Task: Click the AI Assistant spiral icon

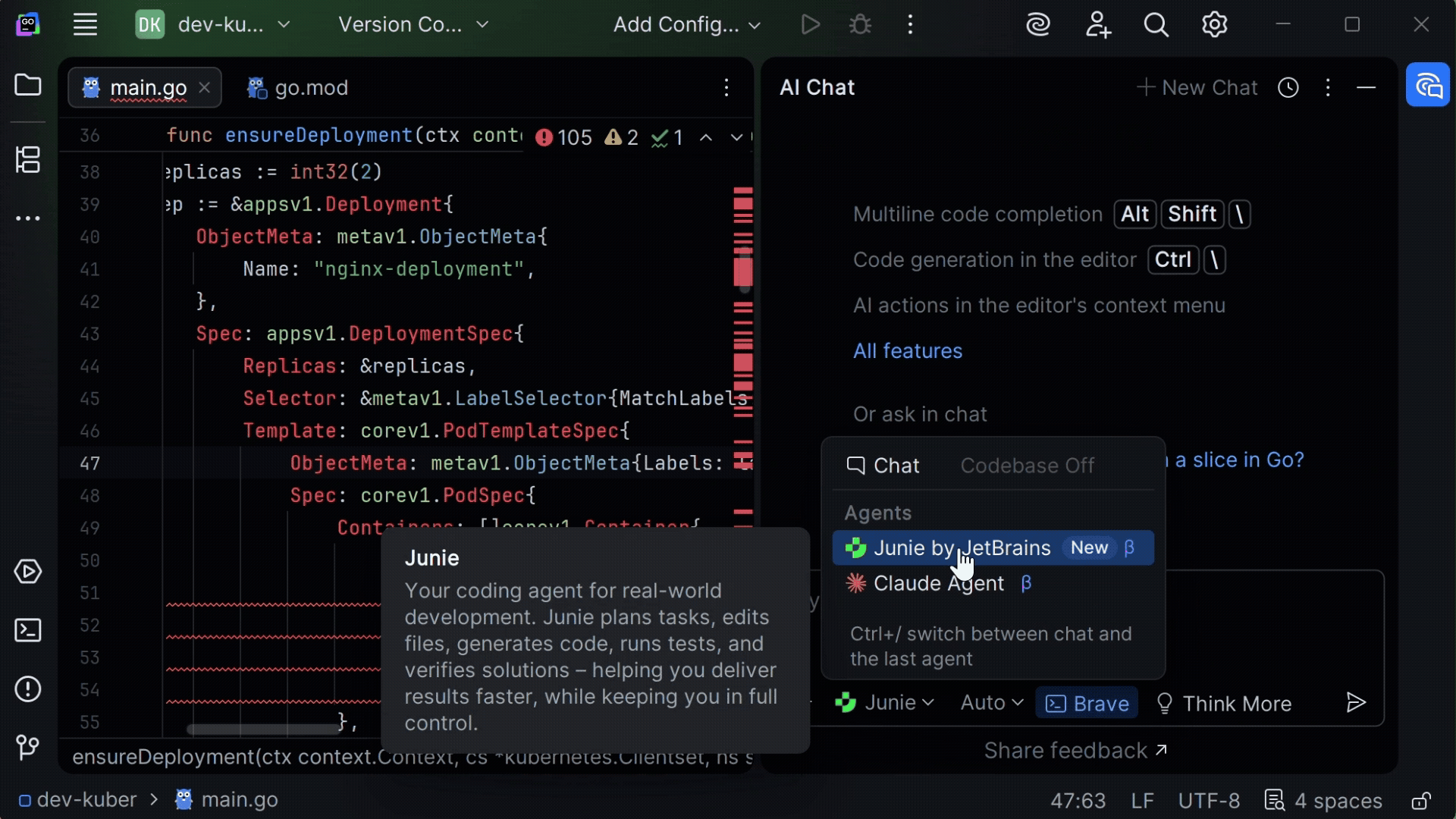Action: click(1037, 24)
